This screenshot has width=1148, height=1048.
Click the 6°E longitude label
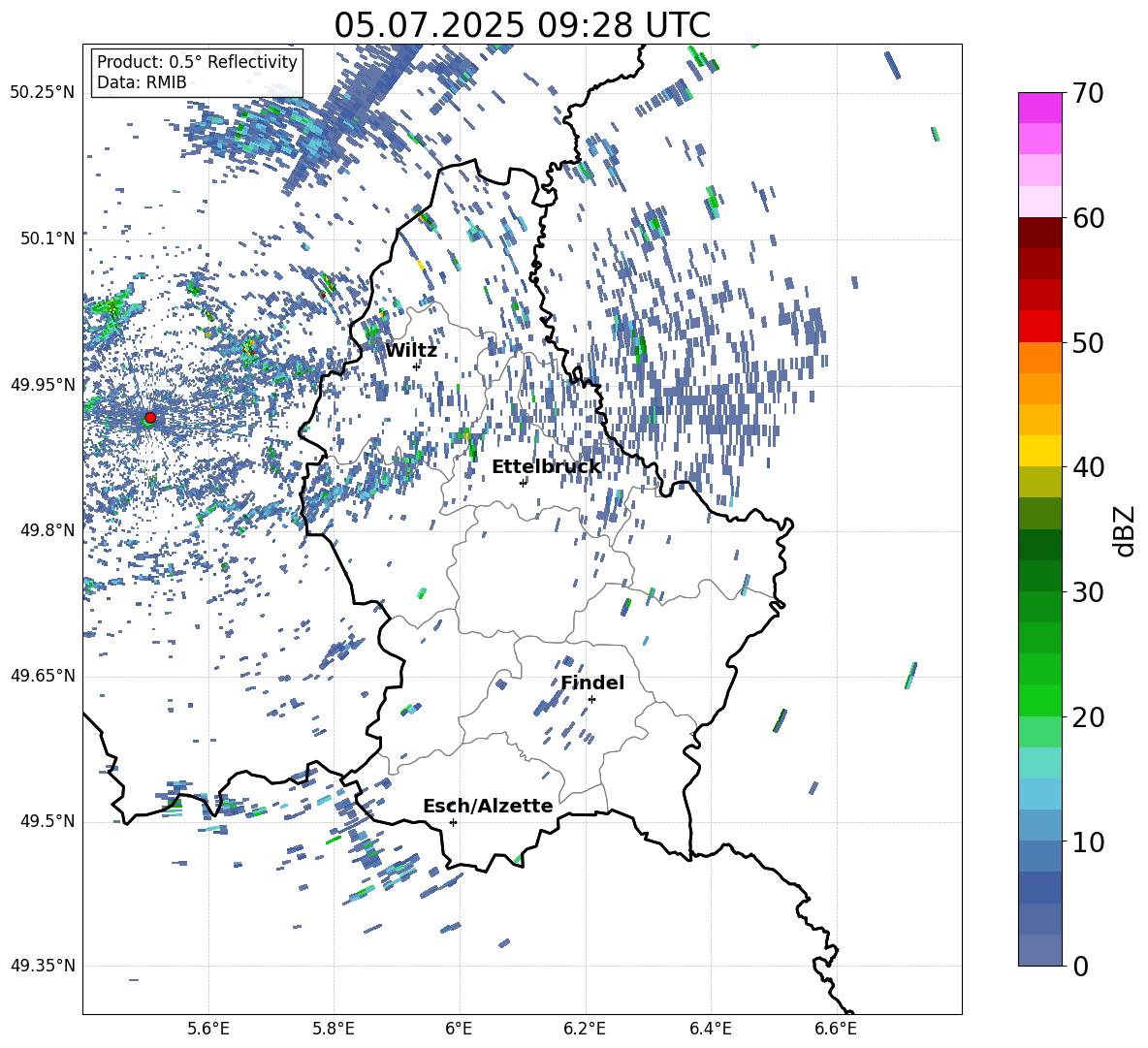click(x=459, y=1029)
